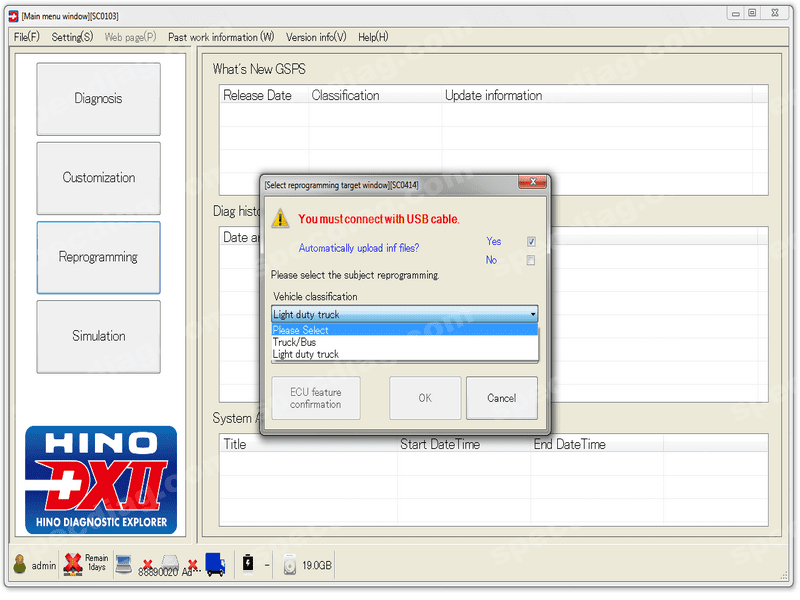Image resolution: width=800 pixels, height=600 pixels.
Task: Click 'Please select the subject reprogramming.' text
Action: point(355,275)
